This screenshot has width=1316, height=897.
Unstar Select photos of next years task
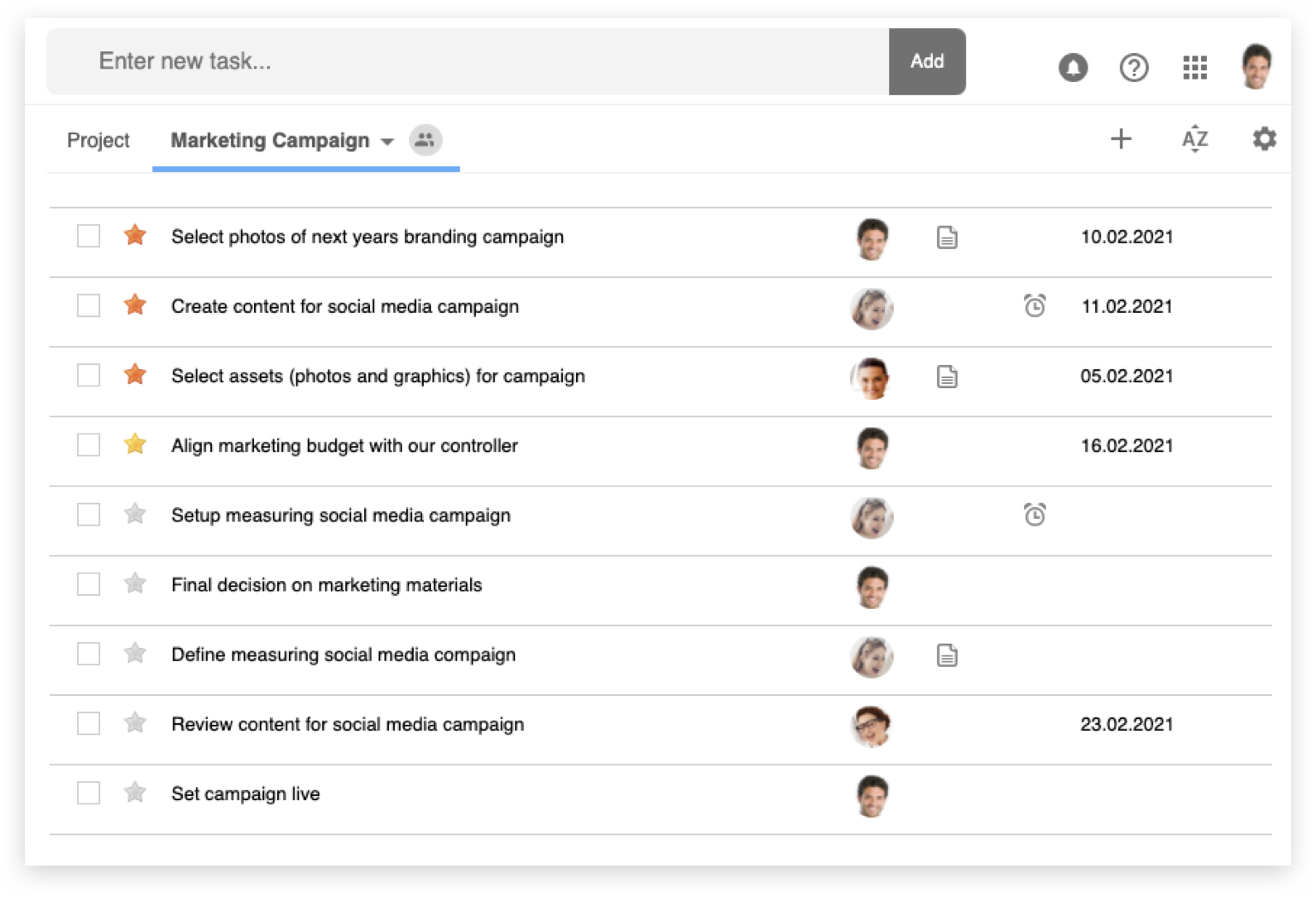pos(135,236)
